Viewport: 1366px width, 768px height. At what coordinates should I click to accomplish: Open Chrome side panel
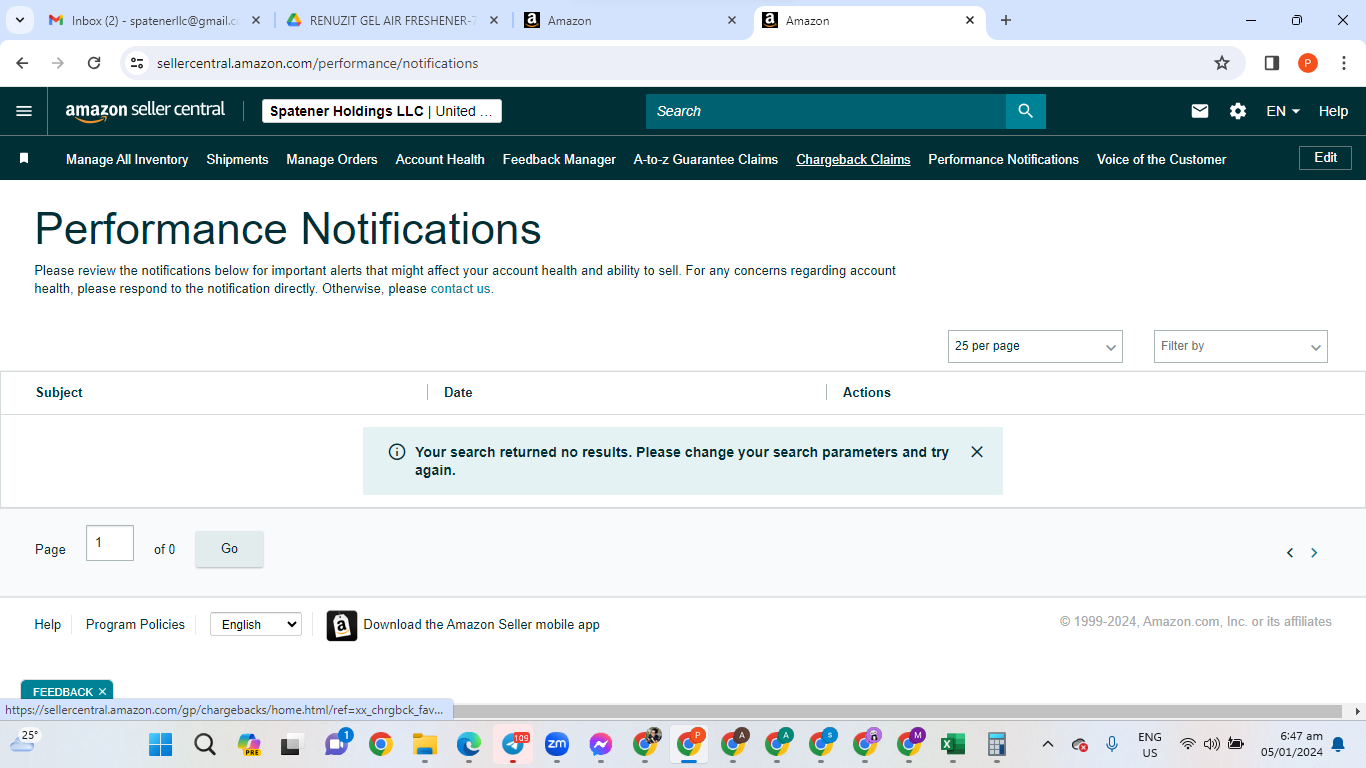click(x=1272, y=63)
